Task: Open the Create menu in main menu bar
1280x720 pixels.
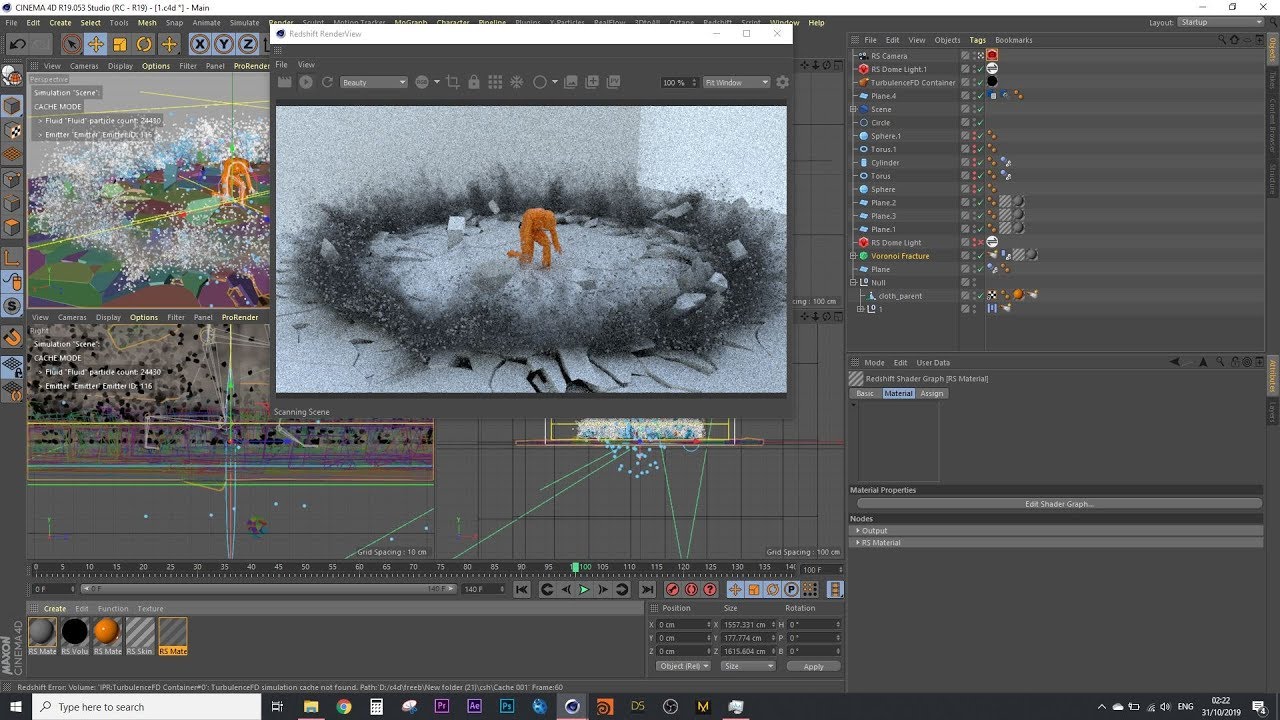Action: 60,22
